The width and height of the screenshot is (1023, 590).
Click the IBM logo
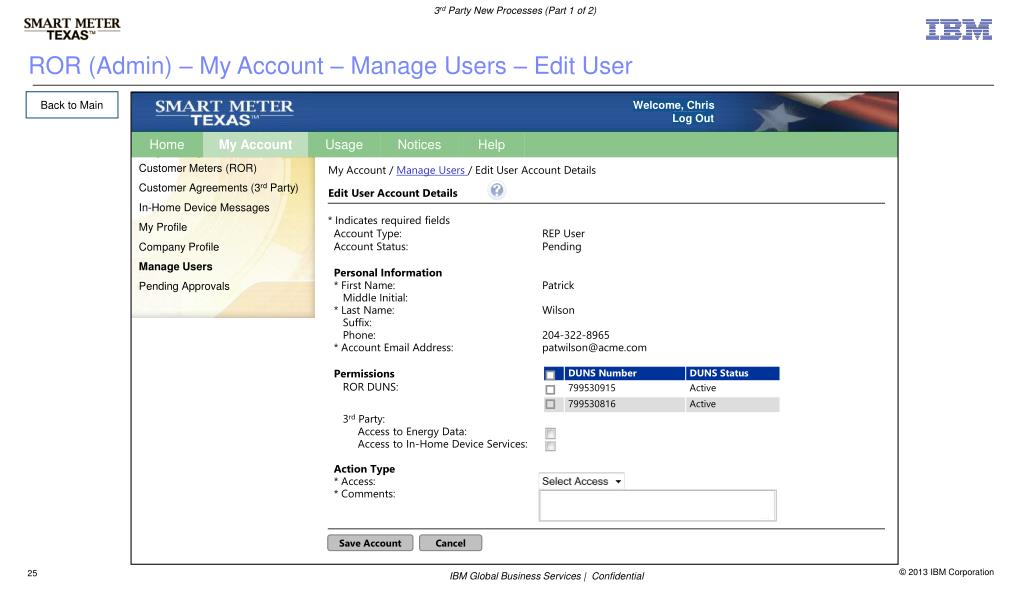click(958, 29)
